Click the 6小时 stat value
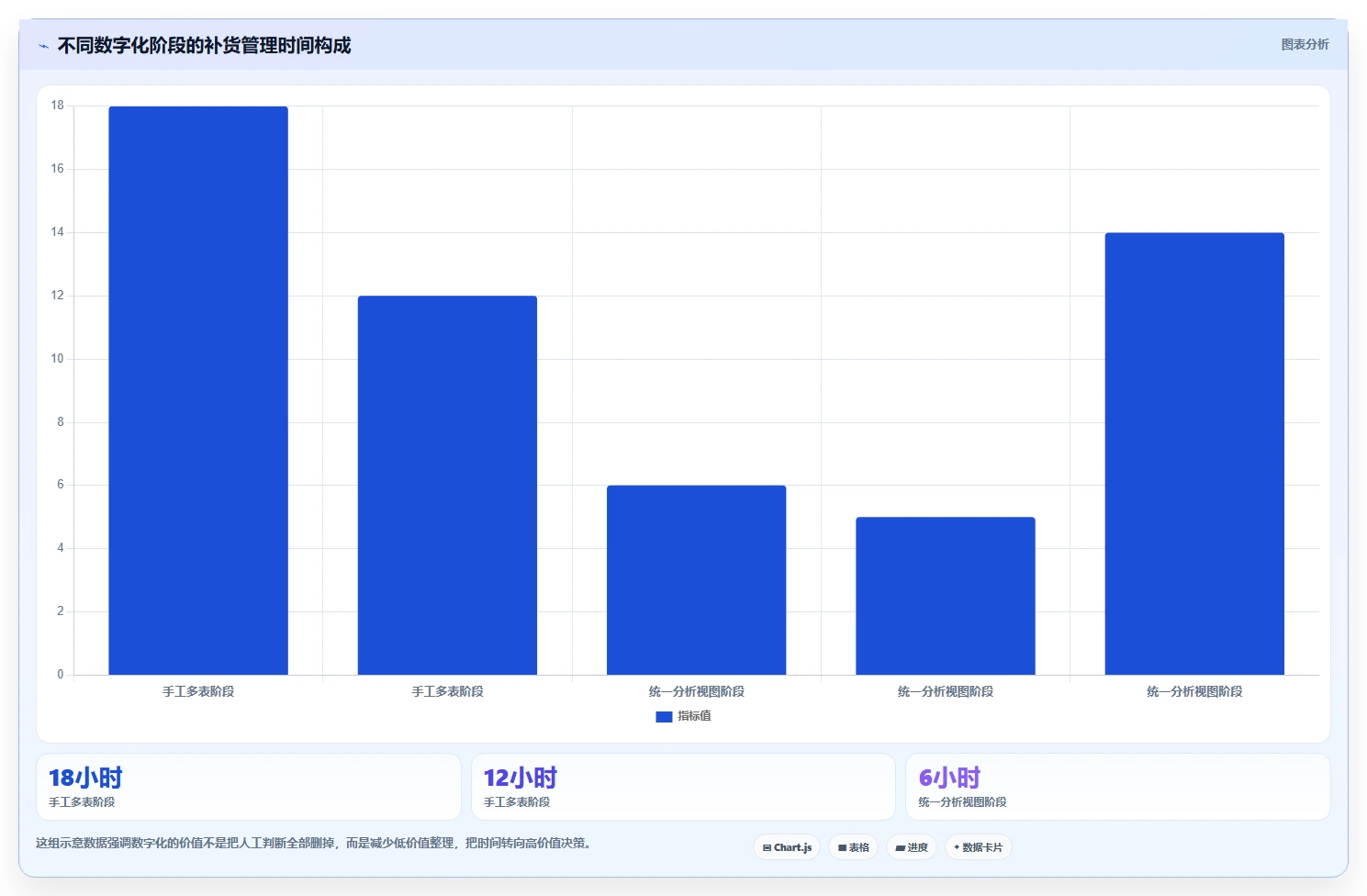Image resolution: width=1367 pixels, height=896 pixels. click(949, 778)
